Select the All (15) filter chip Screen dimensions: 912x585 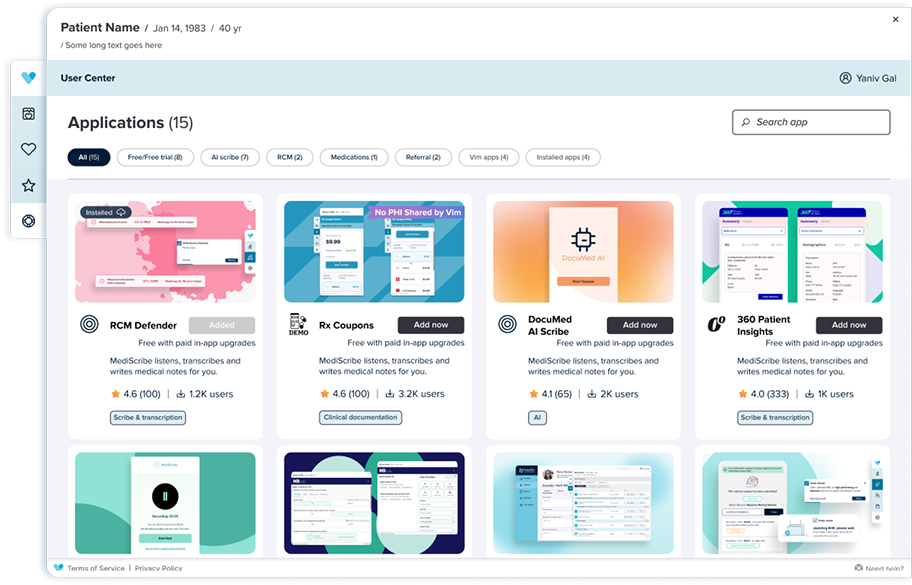pyautogui.click(x=88, y=157)
